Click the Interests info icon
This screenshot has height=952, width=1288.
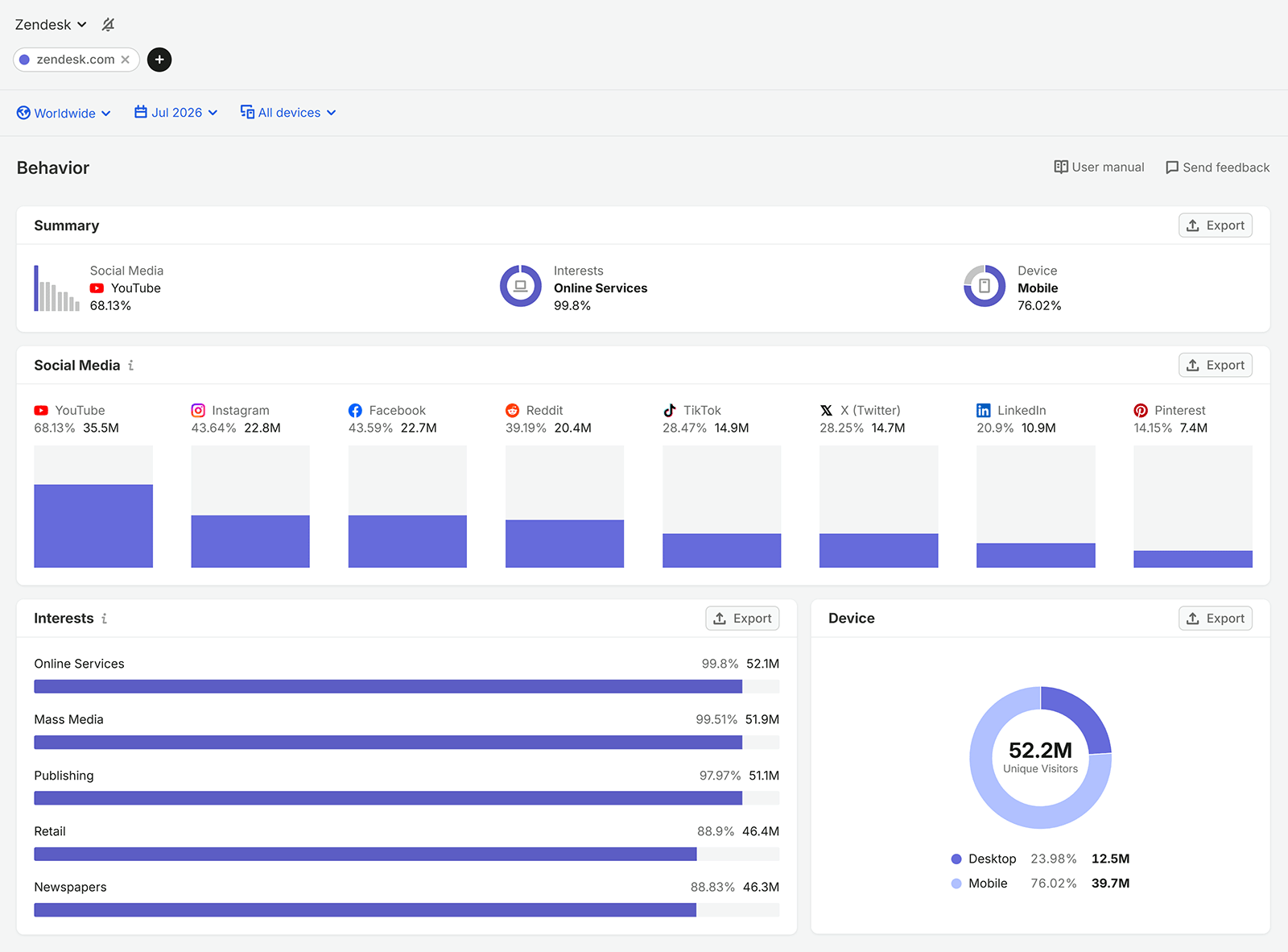(104, 619)
